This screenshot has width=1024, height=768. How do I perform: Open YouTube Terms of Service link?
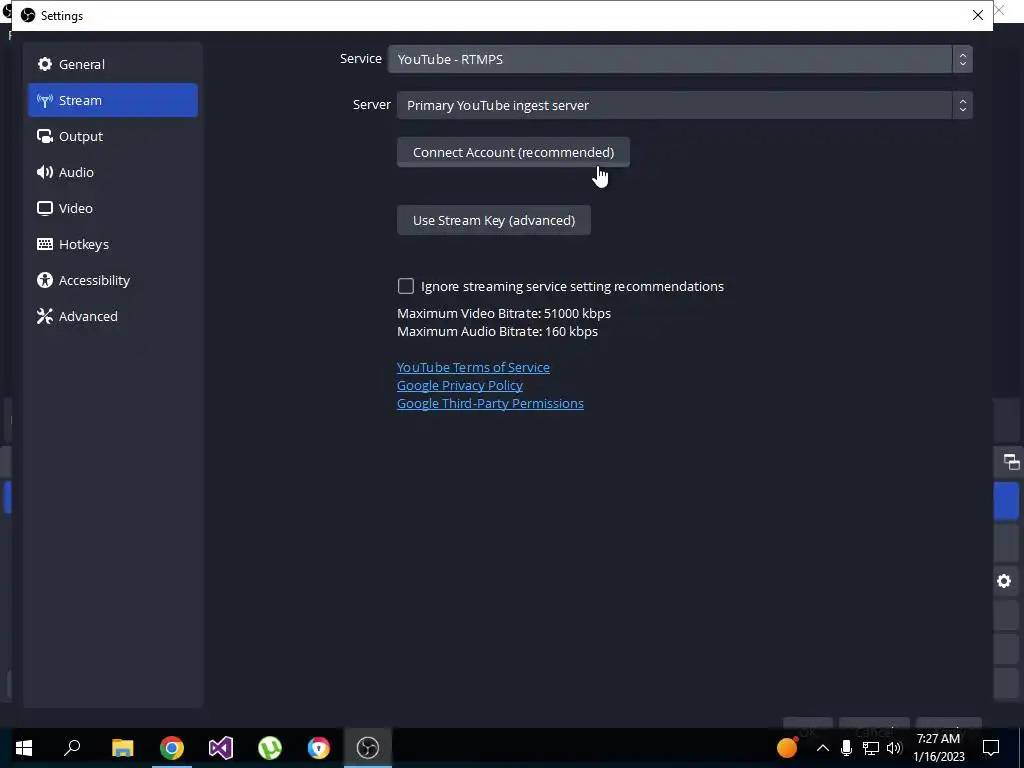click(x=473, y=367)
